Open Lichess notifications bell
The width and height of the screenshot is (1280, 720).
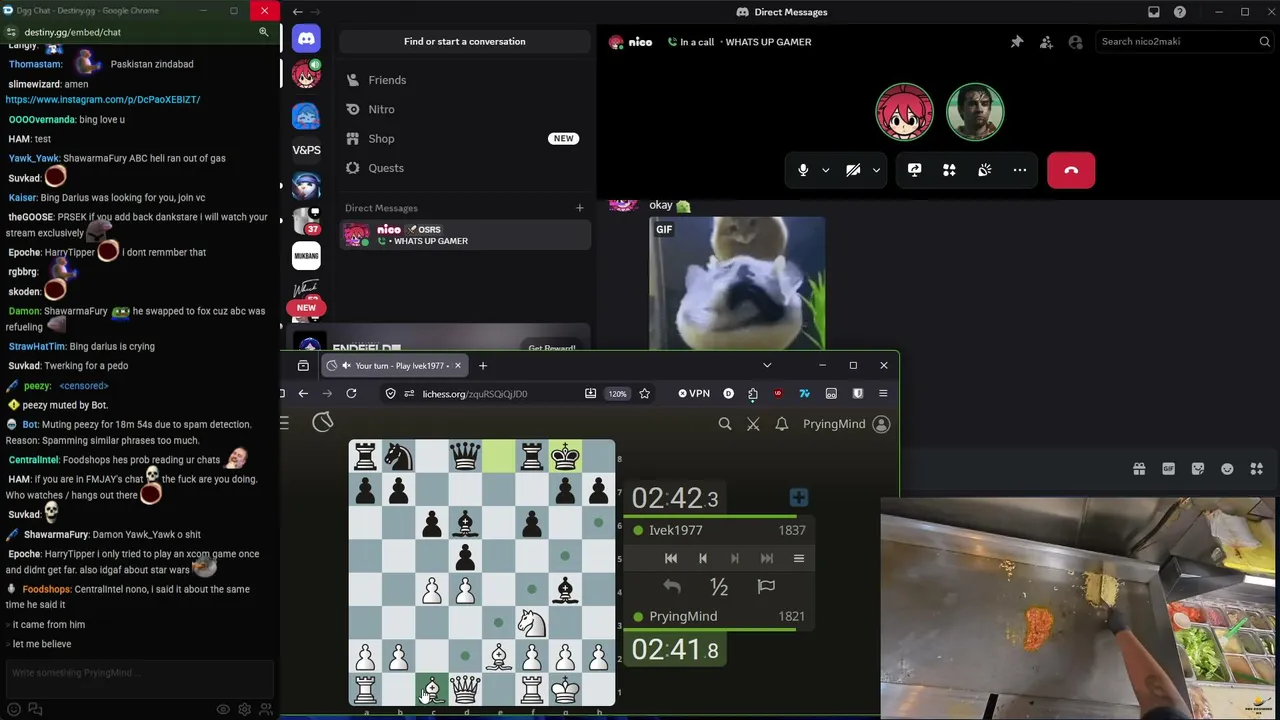click(x=782, y=424)
